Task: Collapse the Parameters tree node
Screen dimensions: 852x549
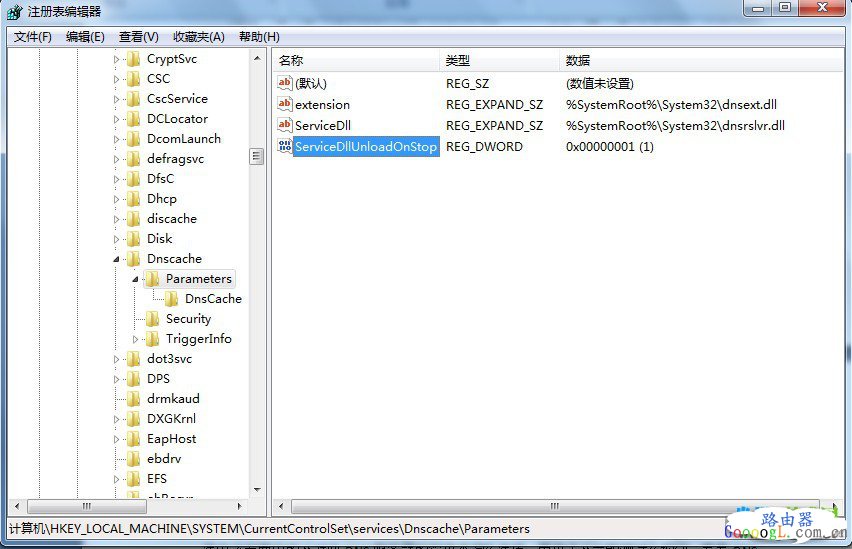Action: click(x=136, y=279)
